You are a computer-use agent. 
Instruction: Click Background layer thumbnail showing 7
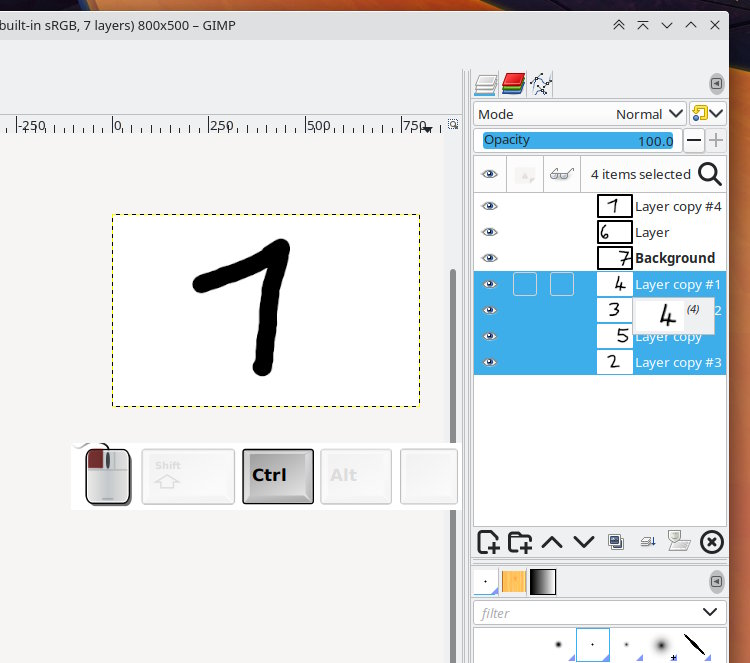point(615,258)
